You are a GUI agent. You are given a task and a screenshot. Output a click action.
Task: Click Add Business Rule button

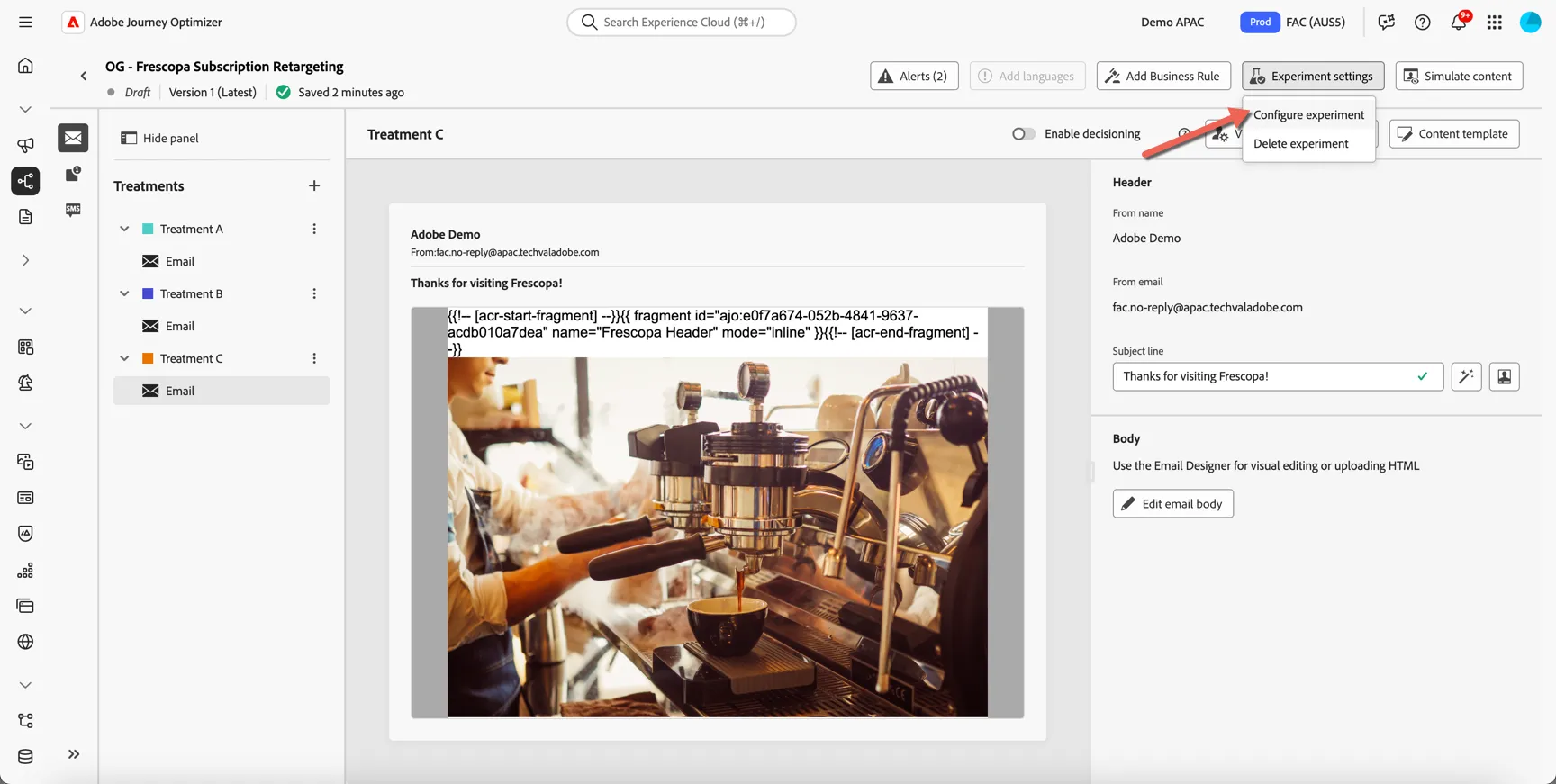pyautogui.click(x=1163, y=76)
